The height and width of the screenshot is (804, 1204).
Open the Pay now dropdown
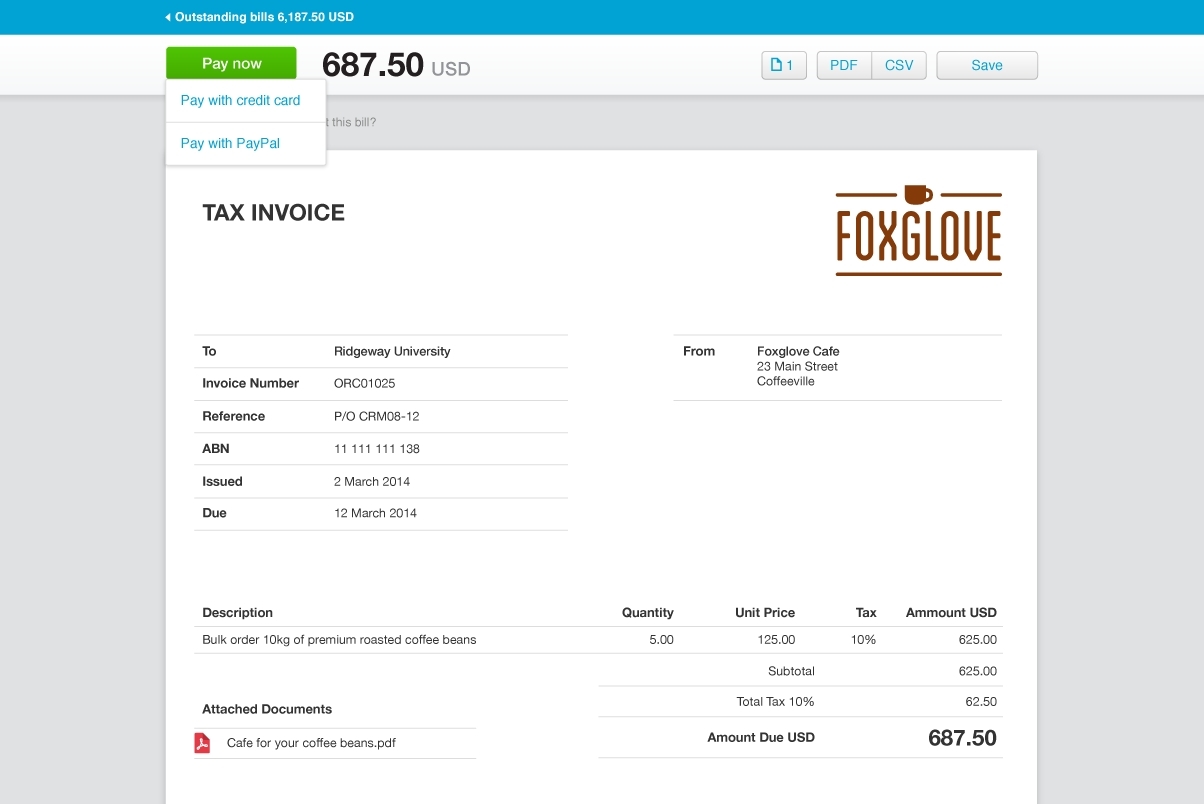pyautogui.click(x=231, y=63)
